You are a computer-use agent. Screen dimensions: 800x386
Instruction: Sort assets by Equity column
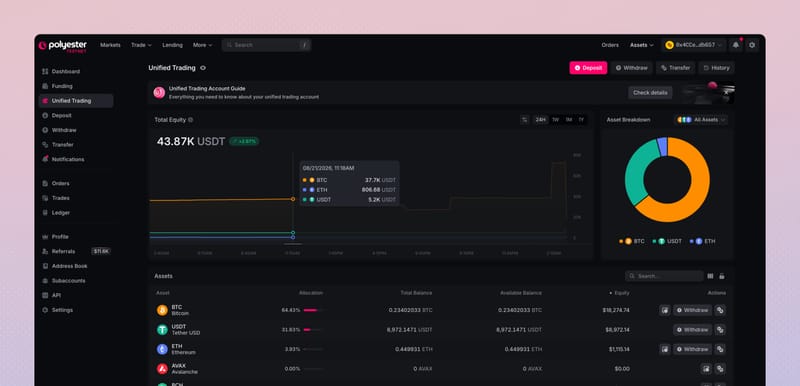[620, 293]
